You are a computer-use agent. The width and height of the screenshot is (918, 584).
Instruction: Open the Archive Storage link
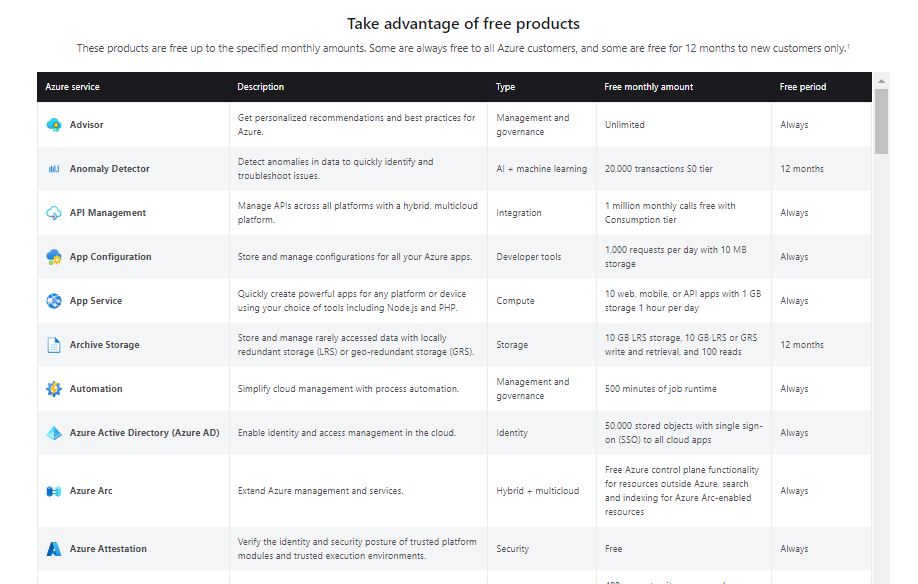[104, 345]
